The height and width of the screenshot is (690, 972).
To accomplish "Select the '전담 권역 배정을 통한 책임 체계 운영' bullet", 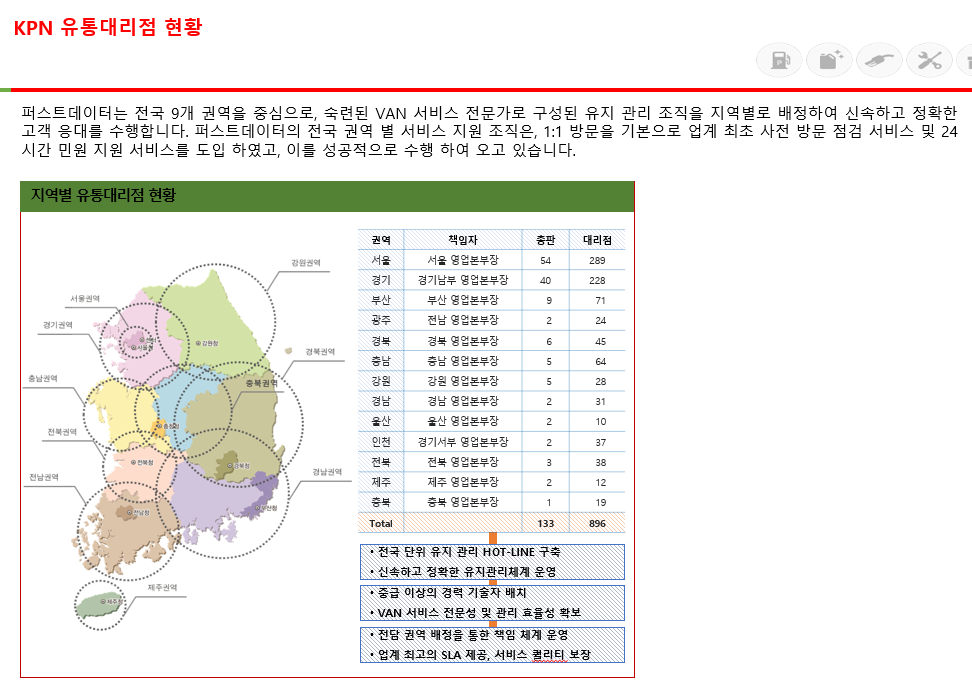I will [468, 635].
